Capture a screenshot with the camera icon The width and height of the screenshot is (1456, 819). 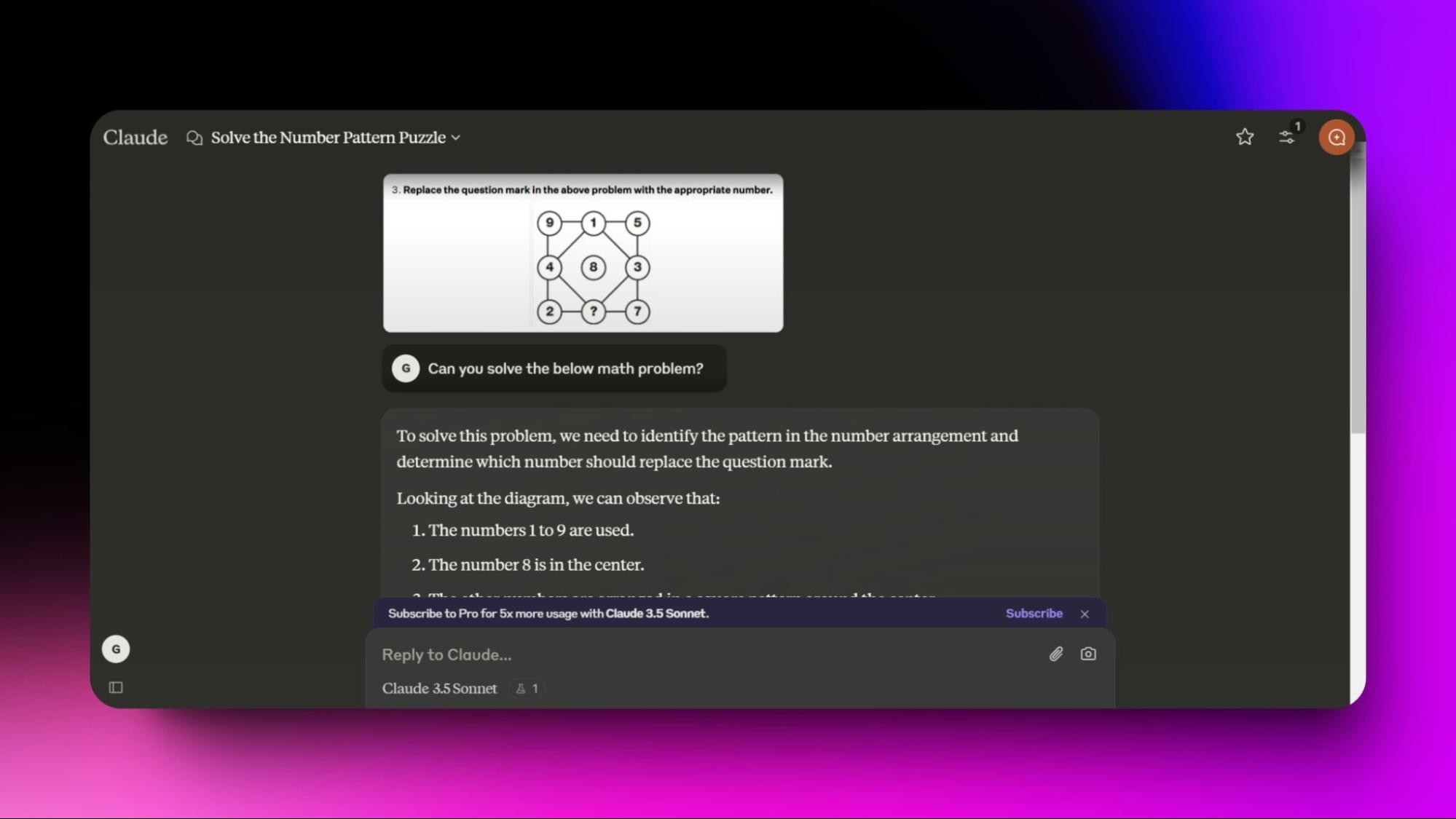coord(1088,654)
